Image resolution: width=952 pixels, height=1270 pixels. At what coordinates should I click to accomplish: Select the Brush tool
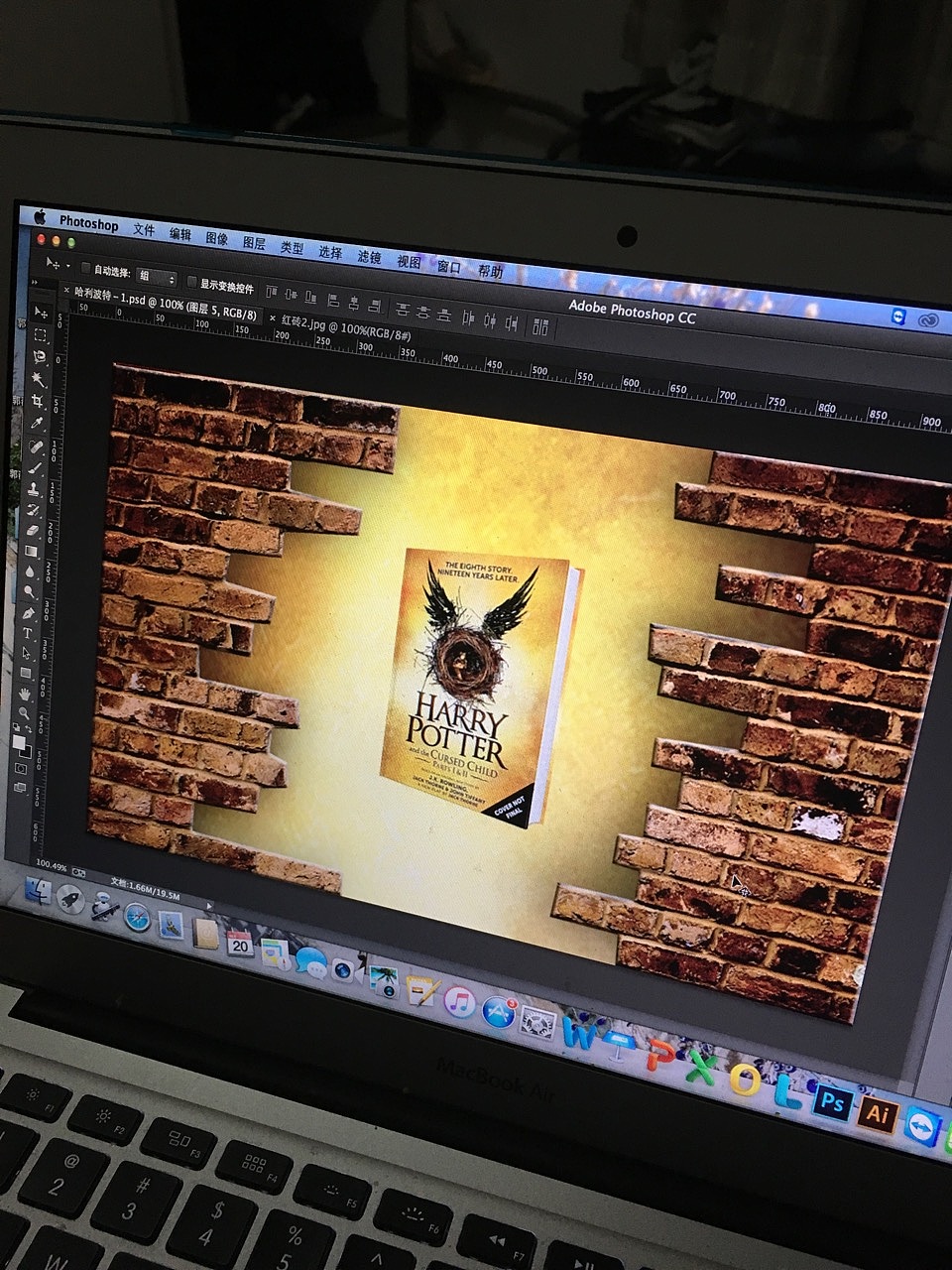pyautogui.click(x=35, y=467)
